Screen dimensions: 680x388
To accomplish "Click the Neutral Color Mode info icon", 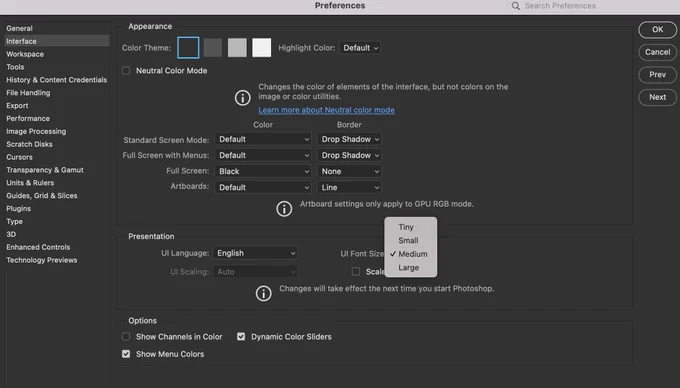I will tap(242, 98).
